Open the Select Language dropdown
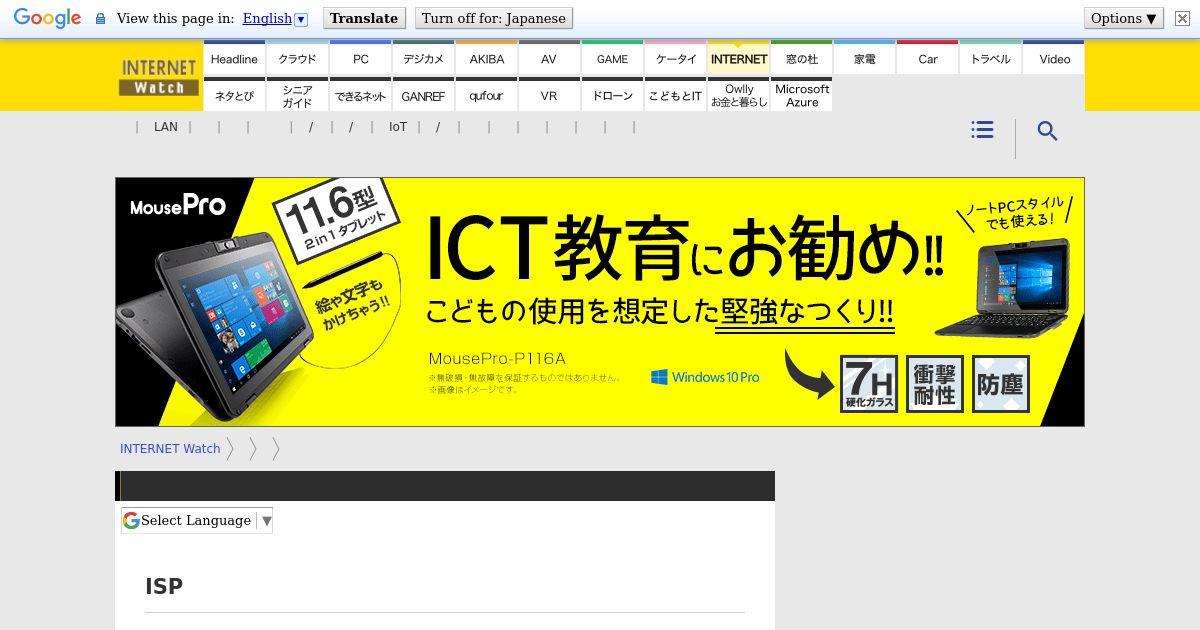The width and height of the screenshot is (1200, 630). pos(197,520)
